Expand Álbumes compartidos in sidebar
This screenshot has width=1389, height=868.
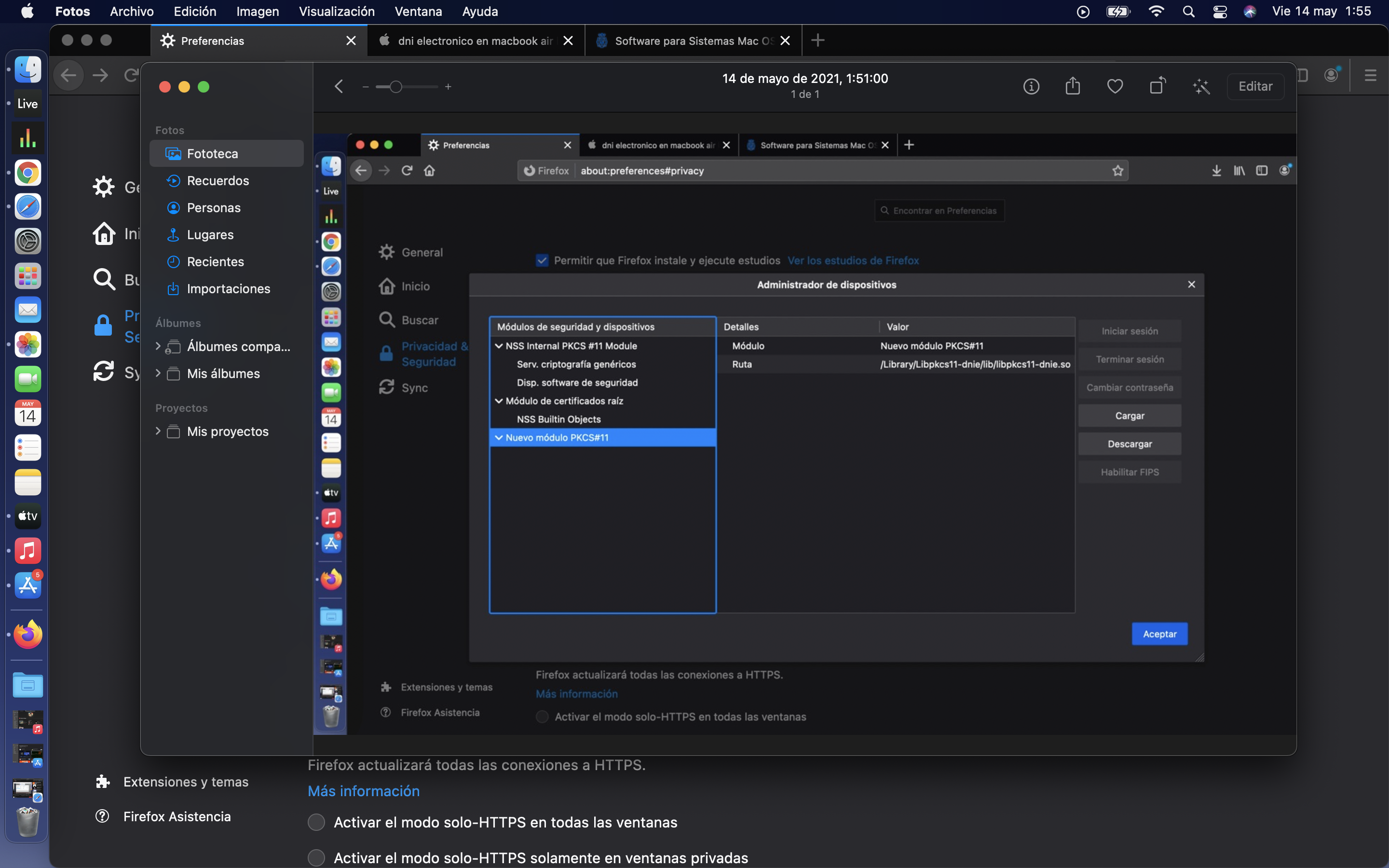158,346
